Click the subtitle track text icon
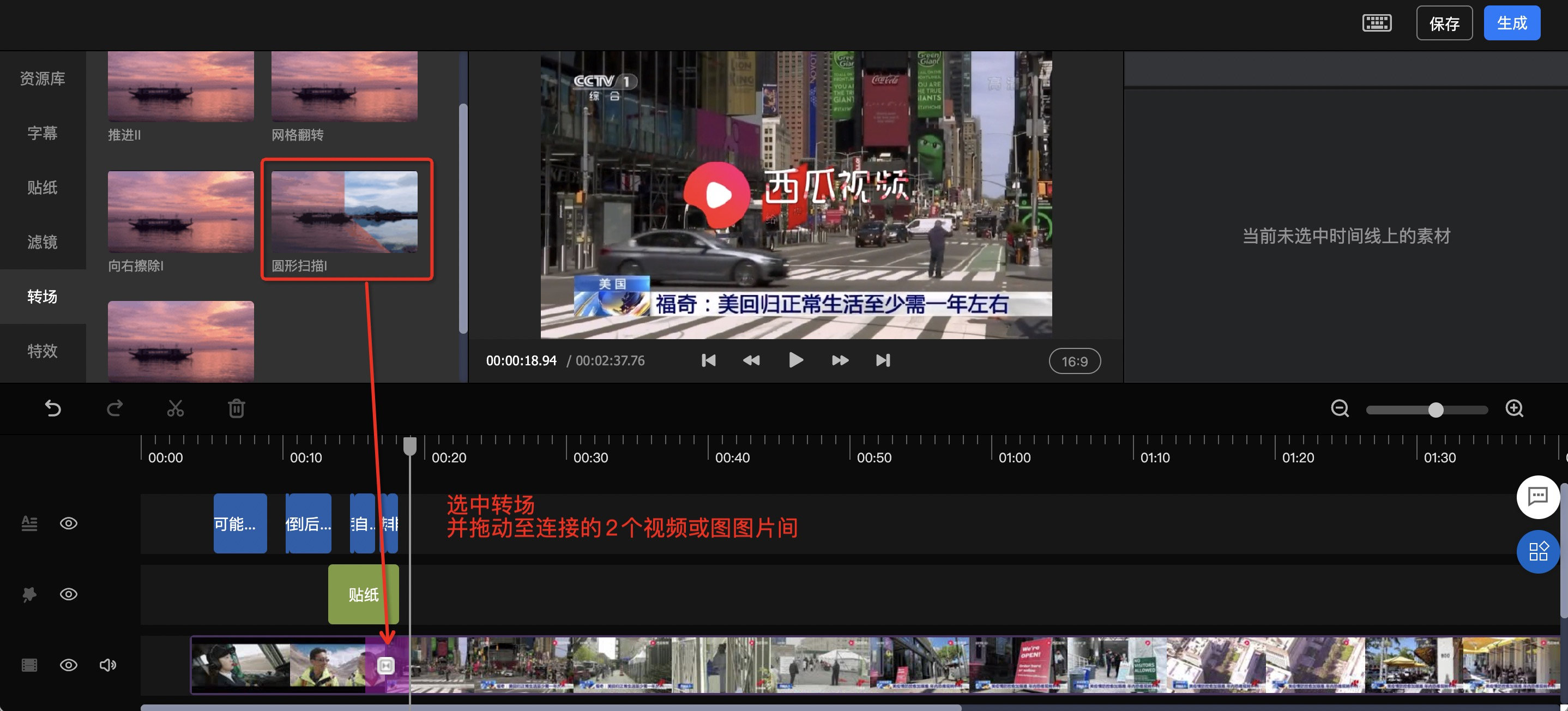Screen dimensions: 1568x711 (29, 523)
